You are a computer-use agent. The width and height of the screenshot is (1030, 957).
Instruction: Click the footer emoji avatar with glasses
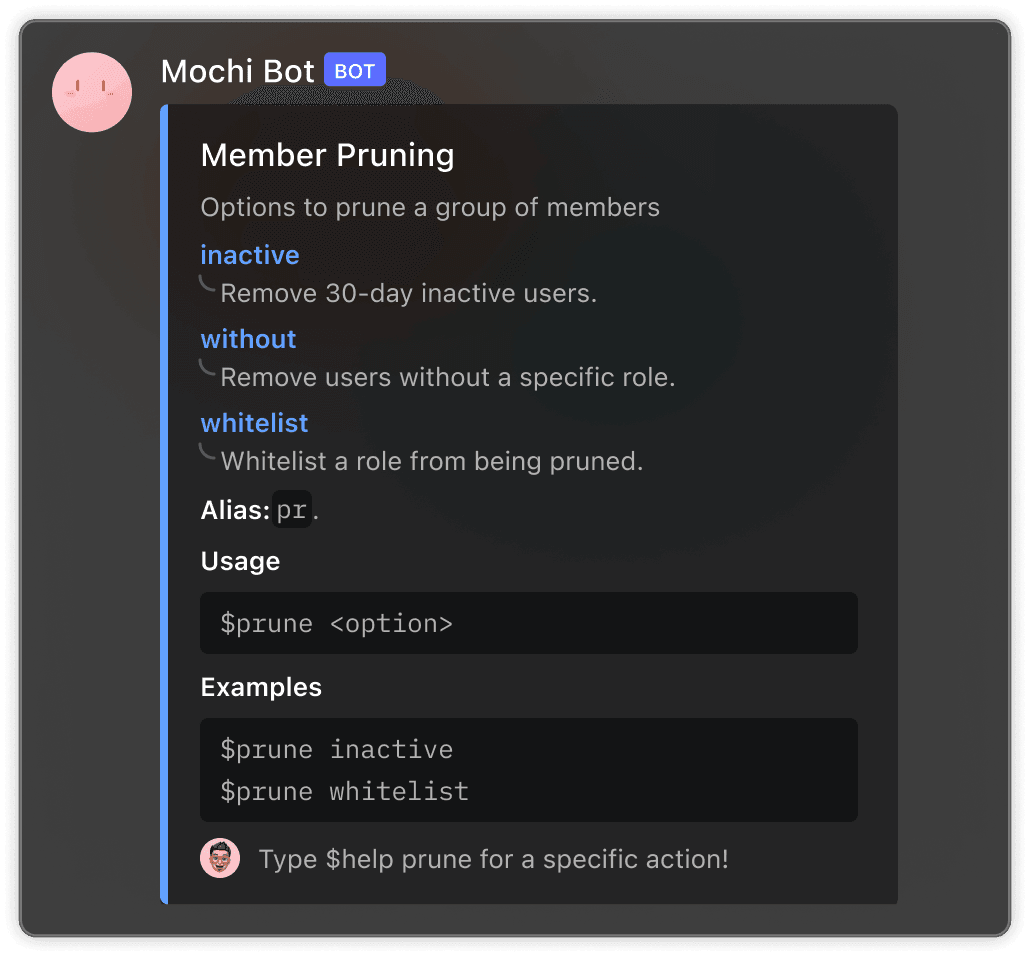point(220,858)
